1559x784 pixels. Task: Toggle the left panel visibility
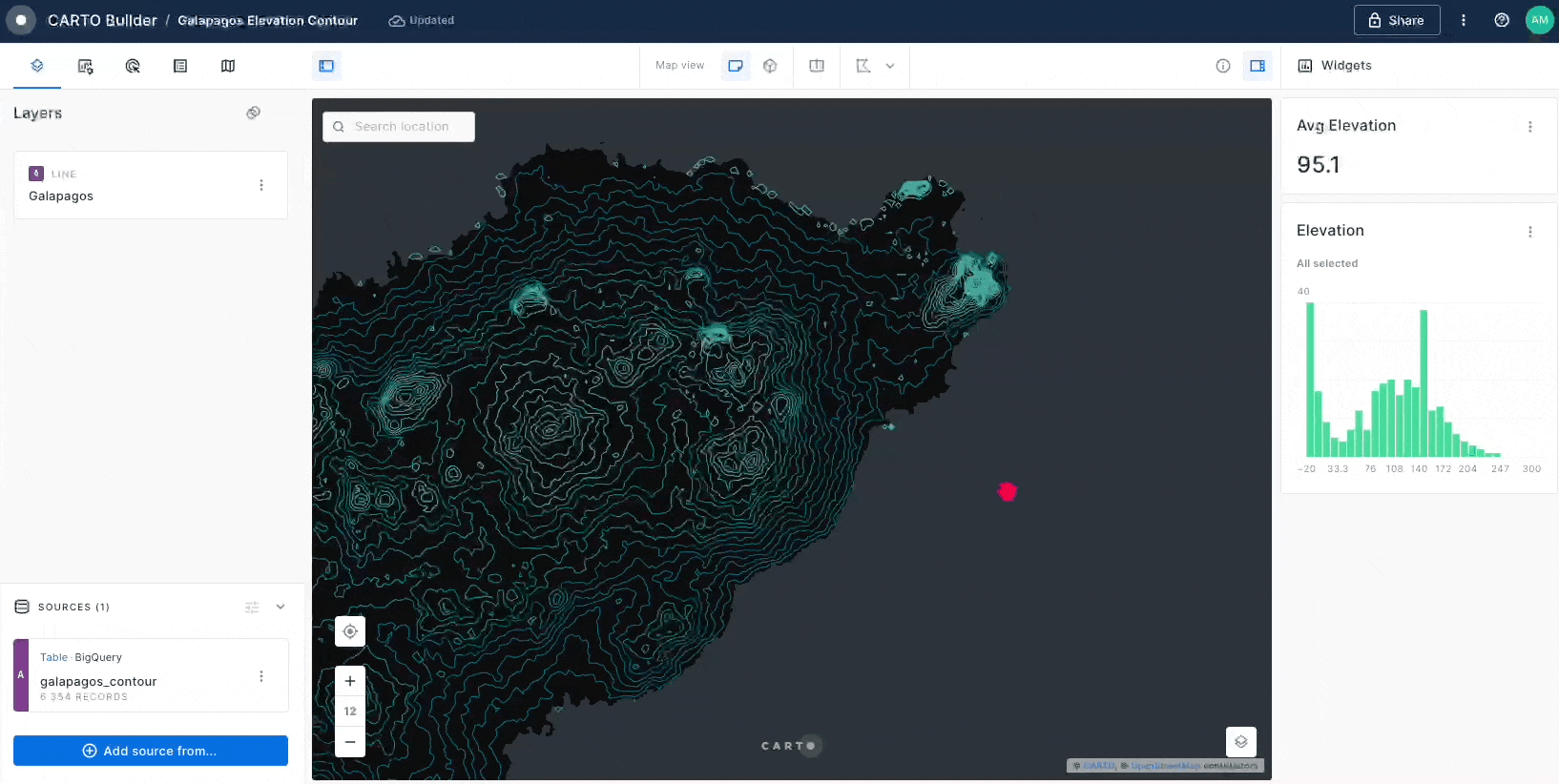point(326,66)
